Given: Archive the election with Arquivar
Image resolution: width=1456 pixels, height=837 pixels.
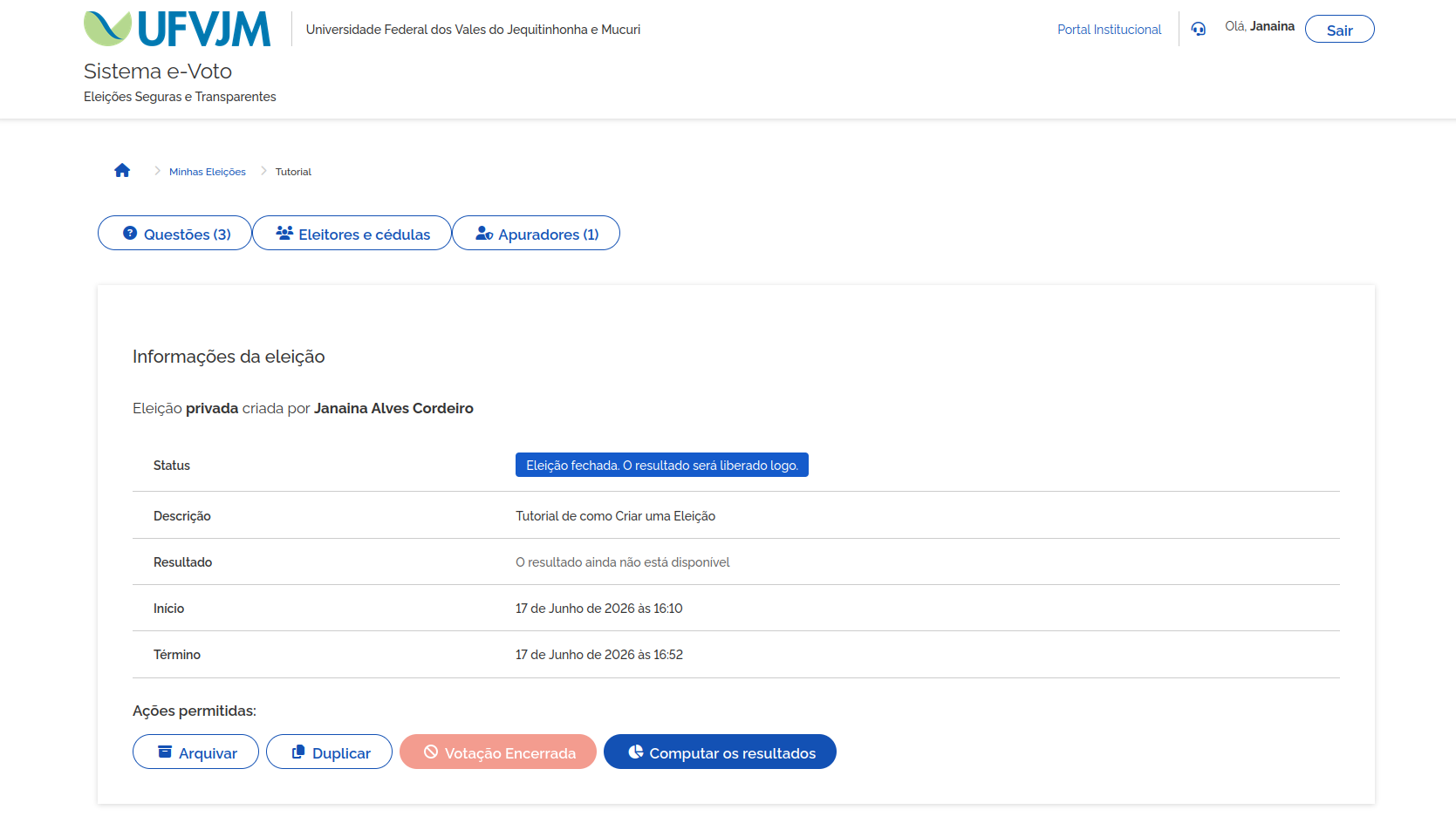Looking at the screenshot, I should pos(195,752).
